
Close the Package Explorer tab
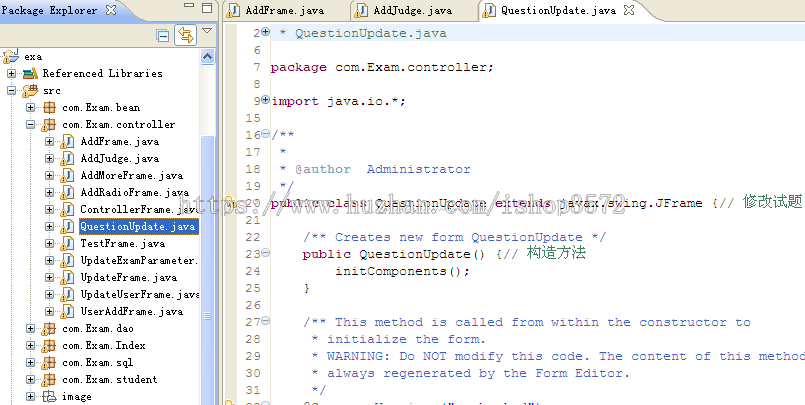point(110,10)
